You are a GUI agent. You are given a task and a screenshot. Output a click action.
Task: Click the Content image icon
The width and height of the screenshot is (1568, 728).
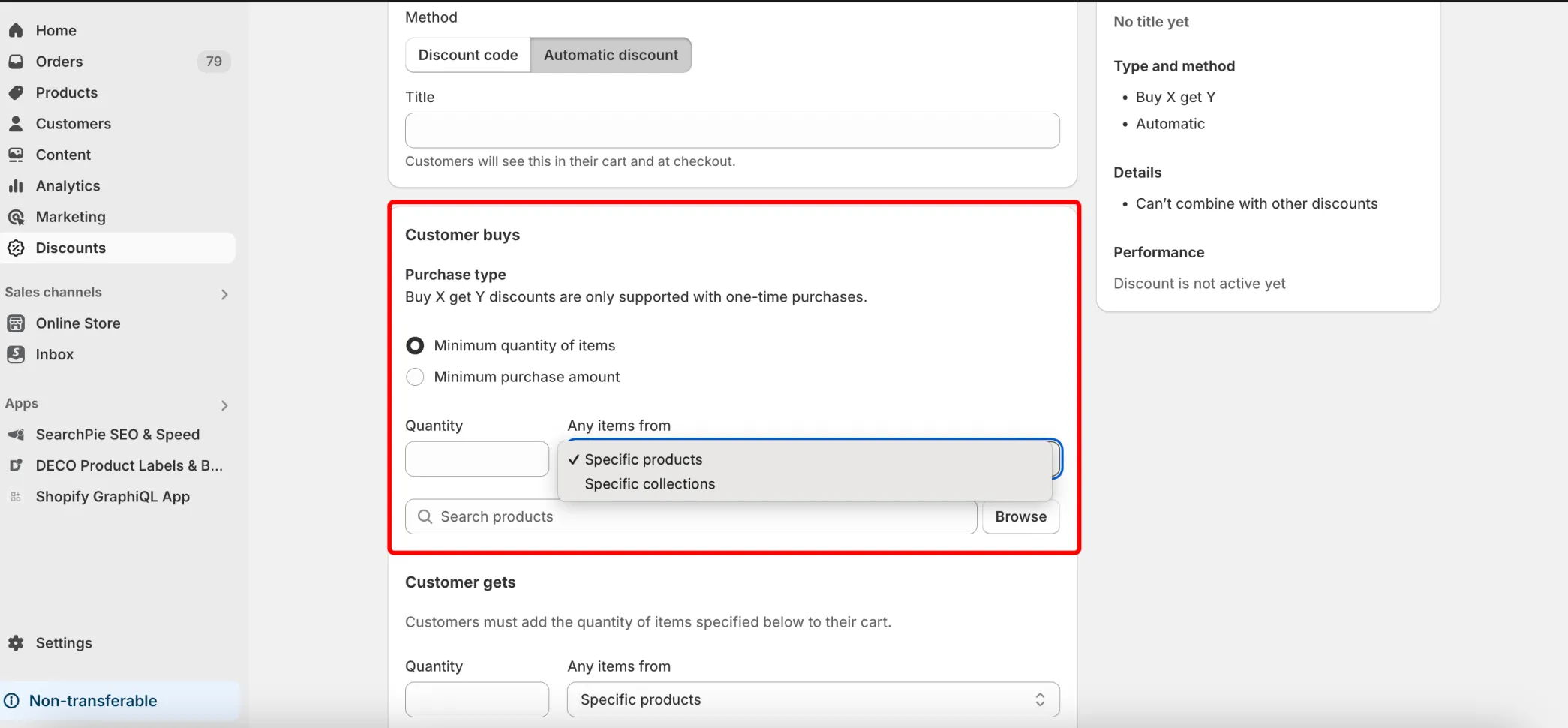[16, 155]
